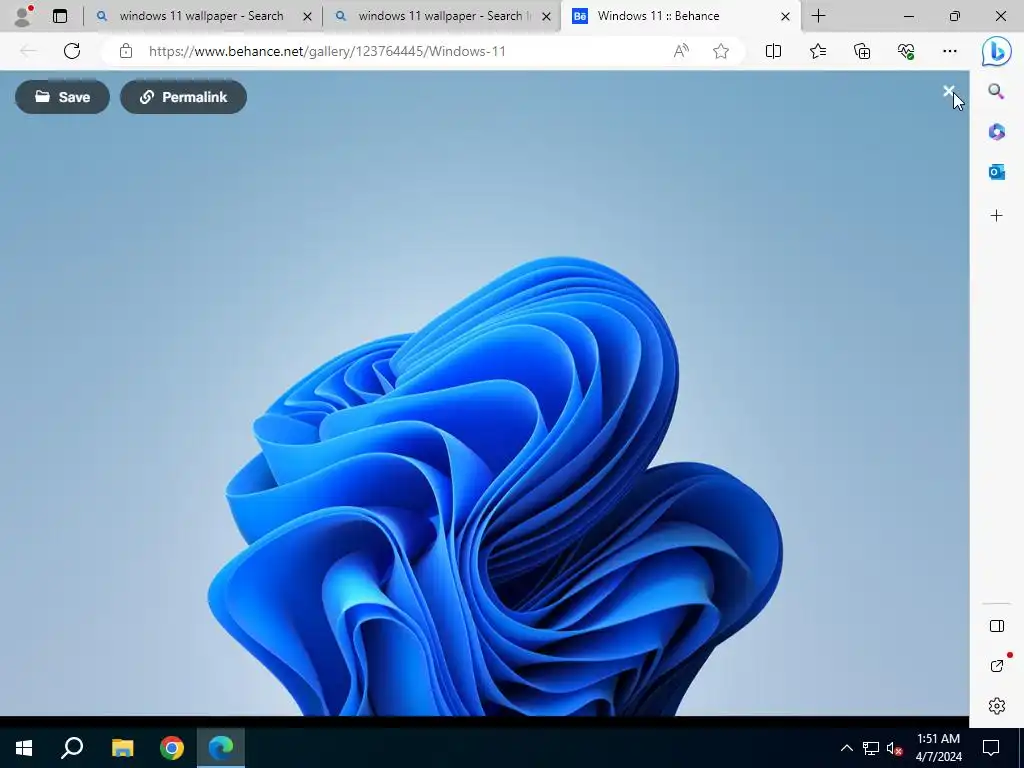Click the Windows 11 bloom wallpaper image
Image resolution: width=1024 pixels, height=768 pixels.
485,394
